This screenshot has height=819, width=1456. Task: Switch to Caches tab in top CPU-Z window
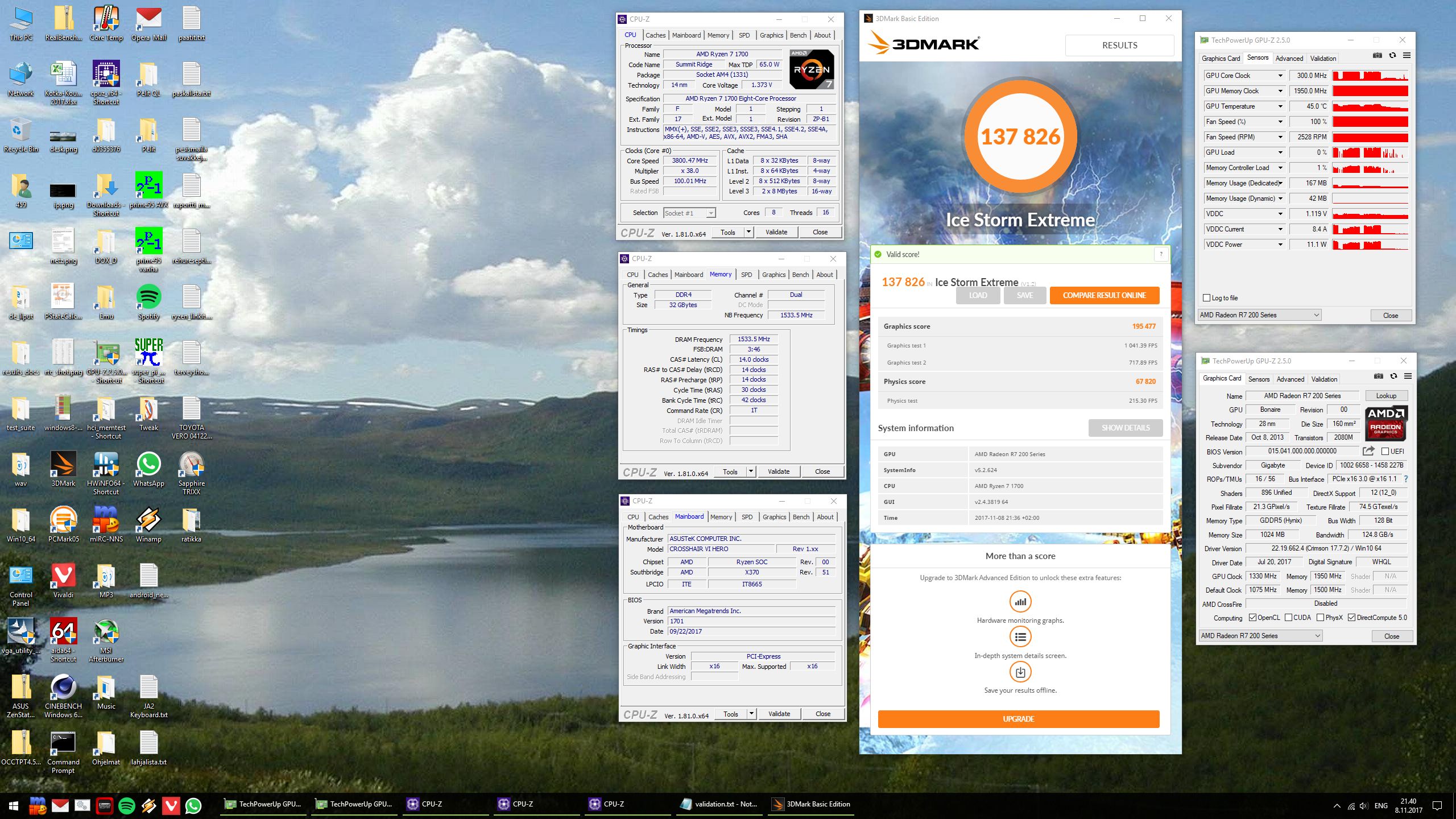(655, 35)
